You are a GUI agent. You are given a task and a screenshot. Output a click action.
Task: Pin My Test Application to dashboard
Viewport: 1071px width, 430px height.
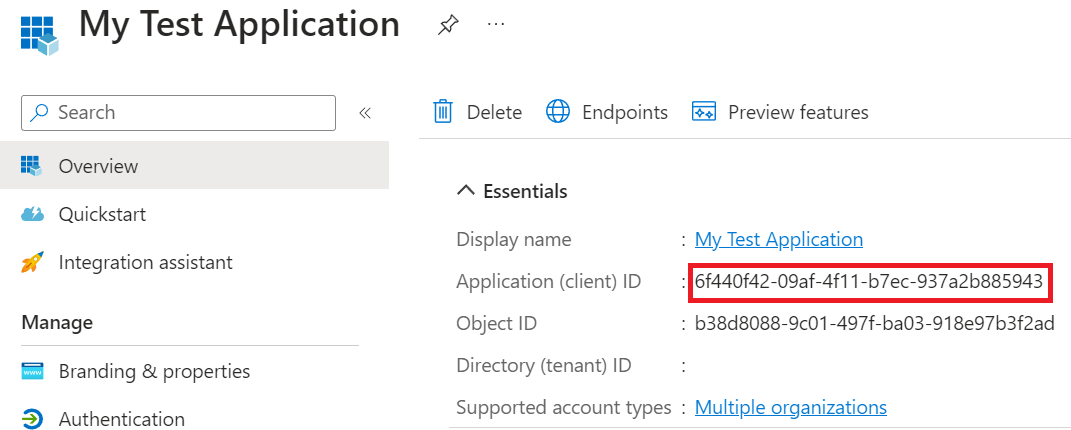click(448, 26)
